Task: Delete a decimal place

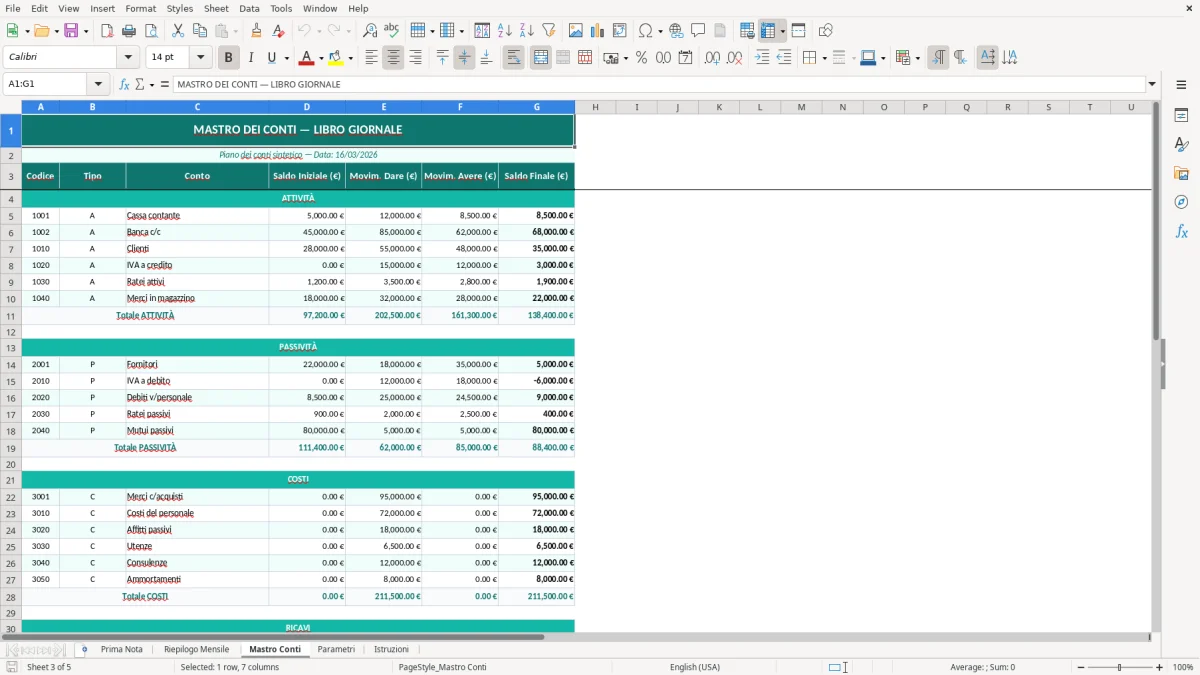Action: pyautogui.click(x=734, y=58)
